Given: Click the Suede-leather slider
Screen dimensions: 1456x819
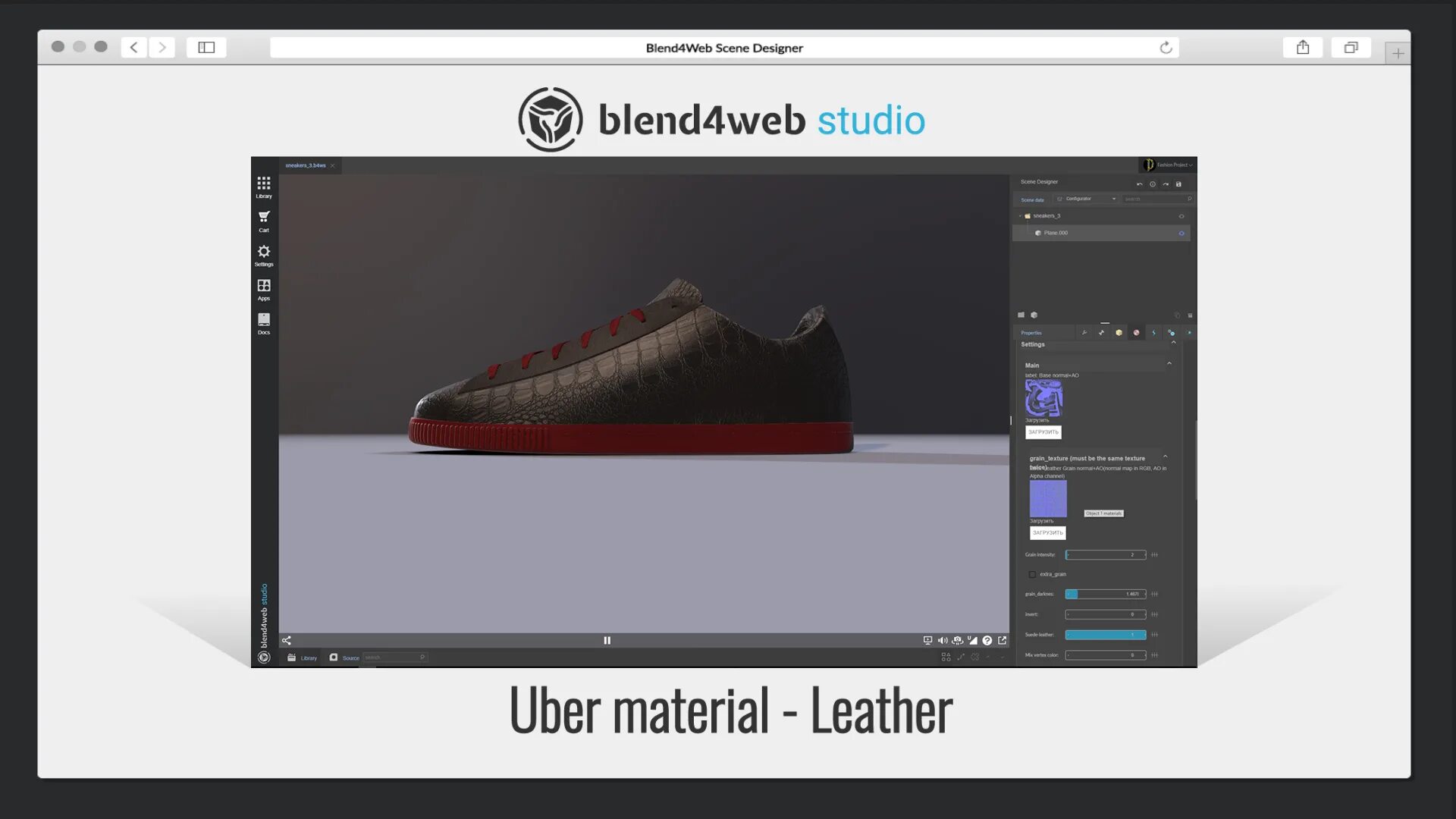Looking at the screenshot, I should (1105, 635).
